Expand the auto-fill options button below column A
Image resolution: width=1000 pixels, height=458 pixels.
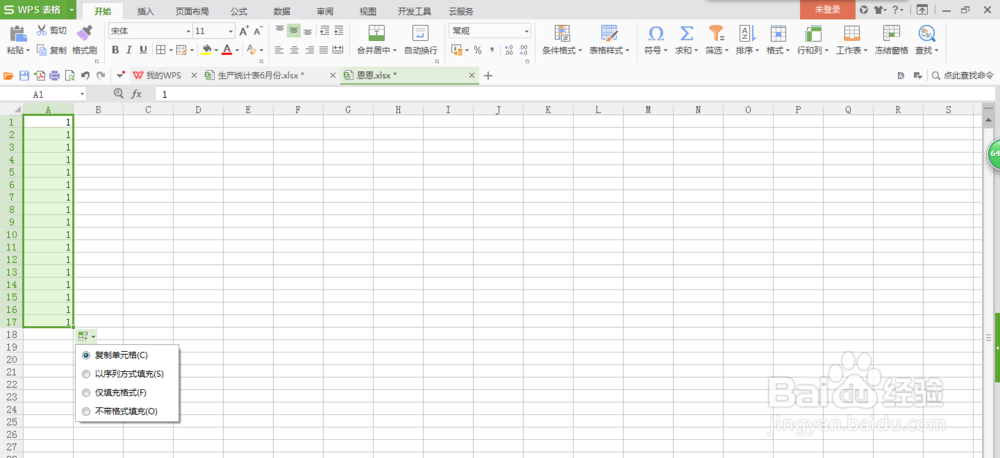(86, 336)
